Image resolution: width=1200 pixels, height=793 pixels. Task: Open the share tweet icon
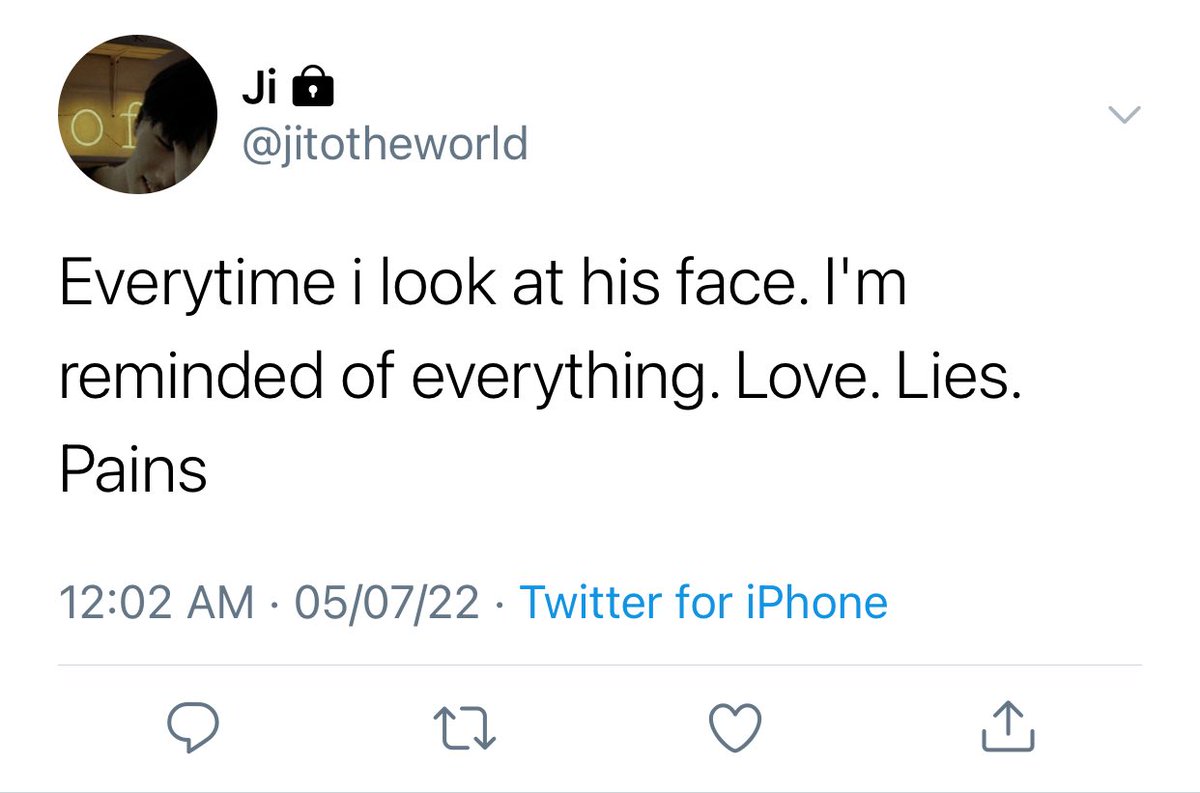[x=1007, y=727]
